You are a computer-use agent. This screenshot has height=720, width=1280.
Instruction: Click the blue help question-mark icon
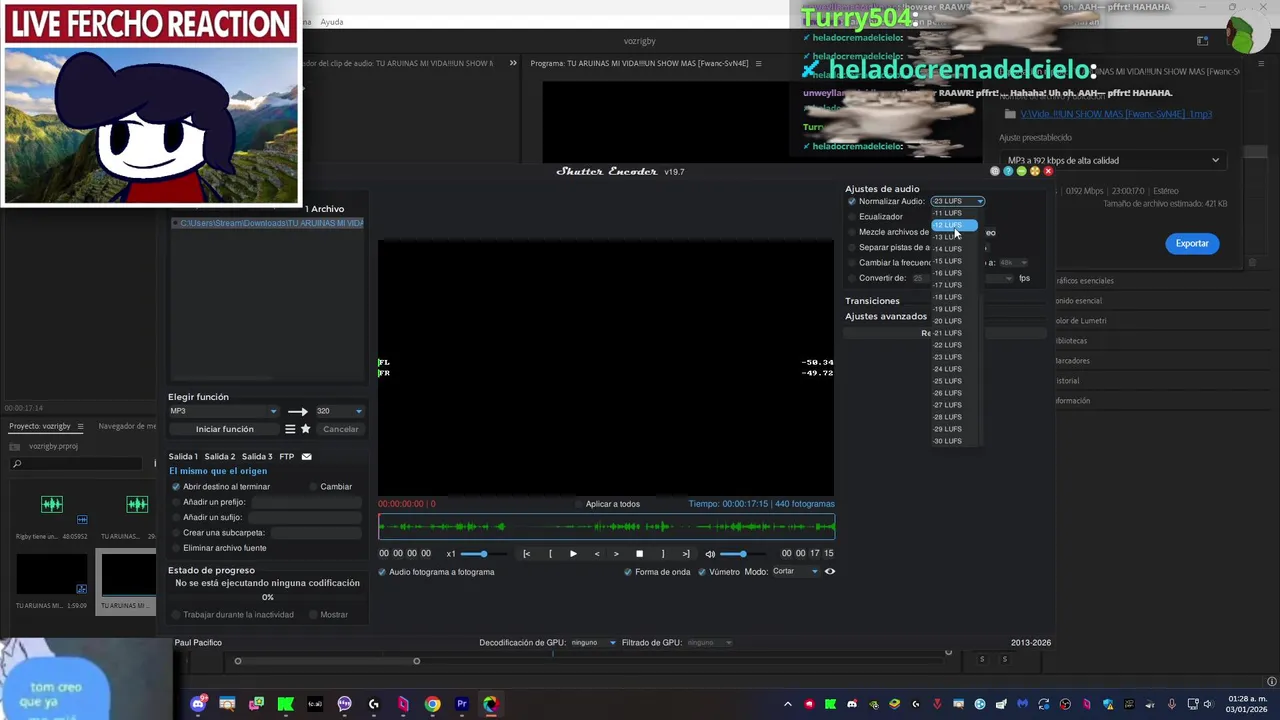coord(1008,171)
